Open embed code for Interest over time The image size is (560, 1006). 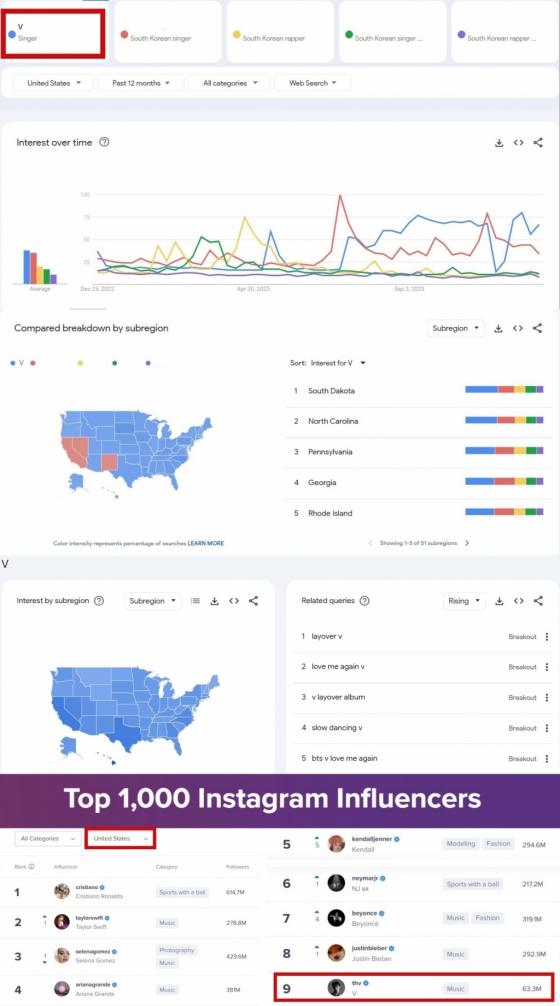click(x=518, y=142)
